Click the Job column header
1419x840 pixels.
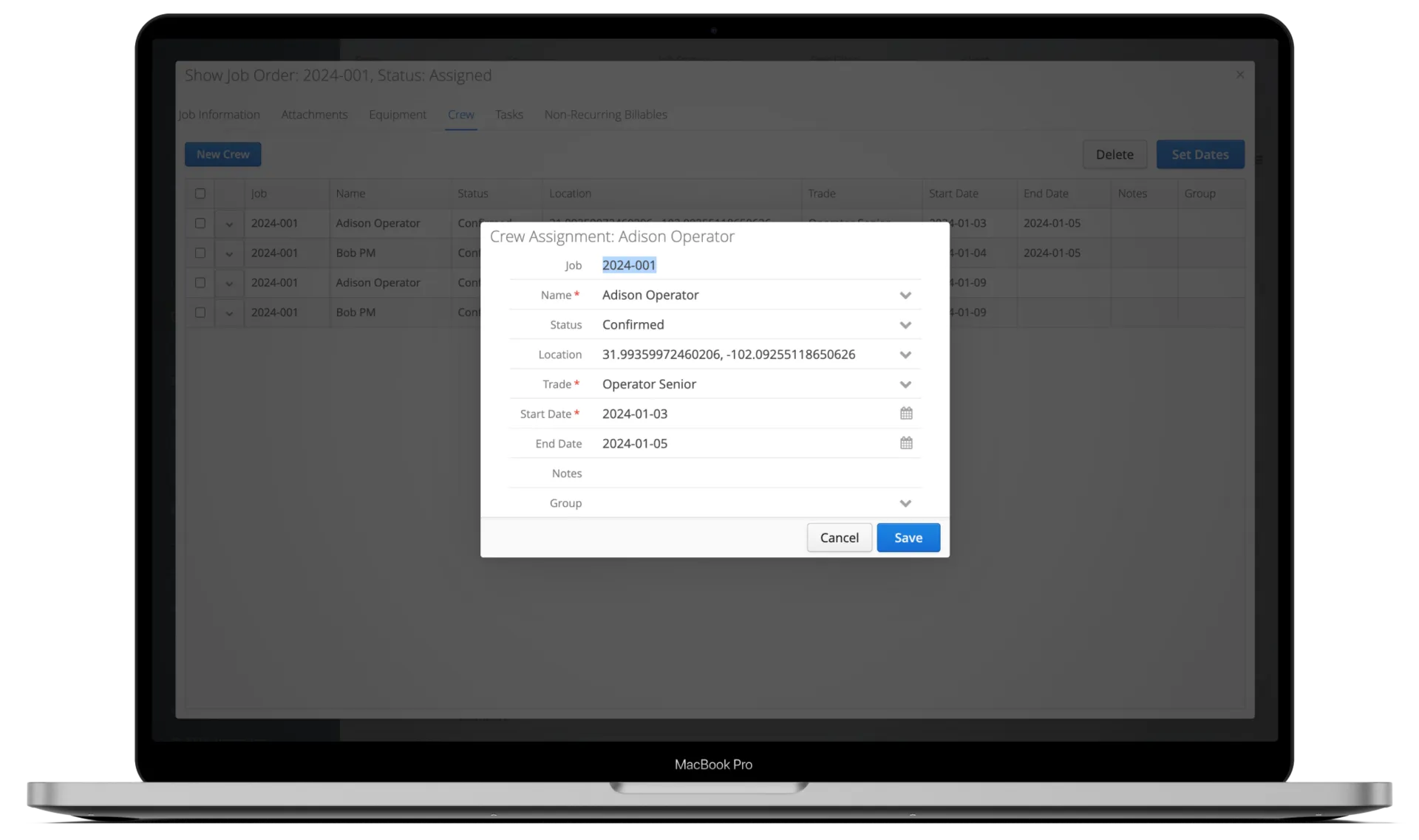(x=287, y=194)
